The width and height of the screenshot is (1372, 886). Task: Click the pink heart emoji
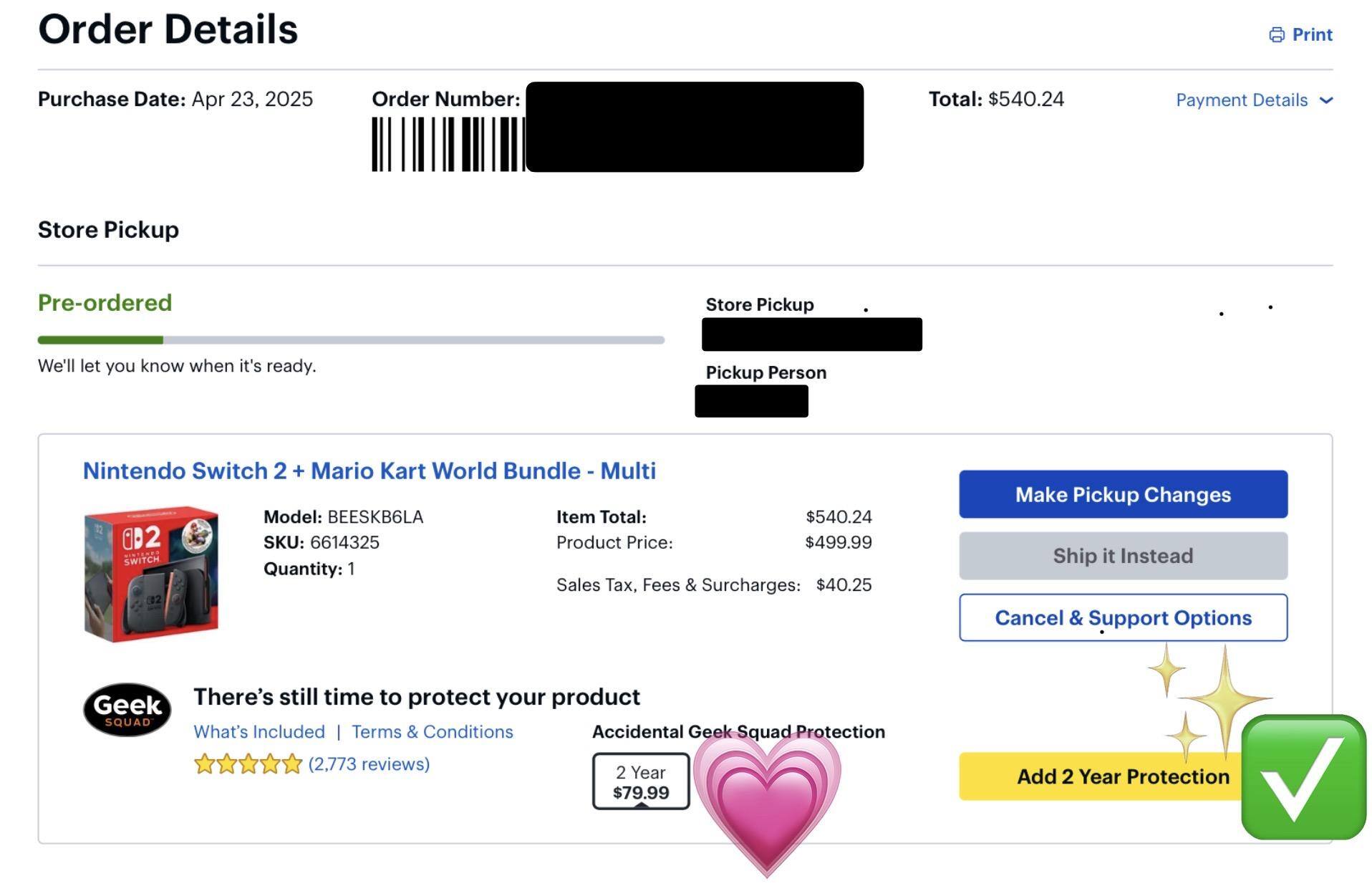pos(766,799)
